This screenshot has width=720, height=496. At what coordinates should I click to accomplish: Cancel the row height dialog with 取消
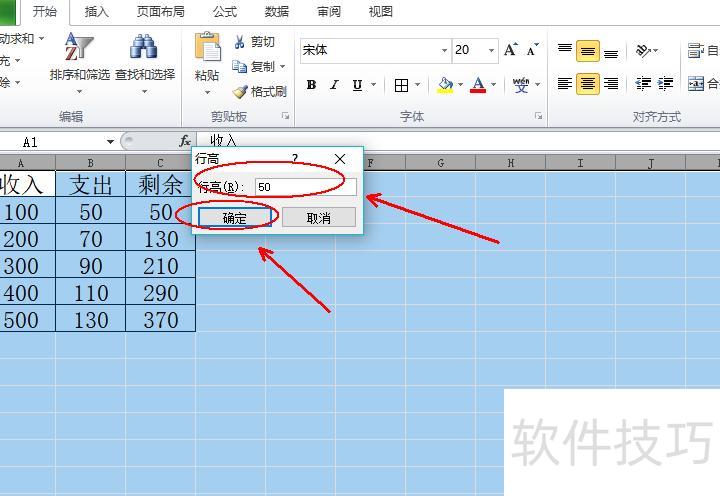pyautogui.click(x=319, y=218)
